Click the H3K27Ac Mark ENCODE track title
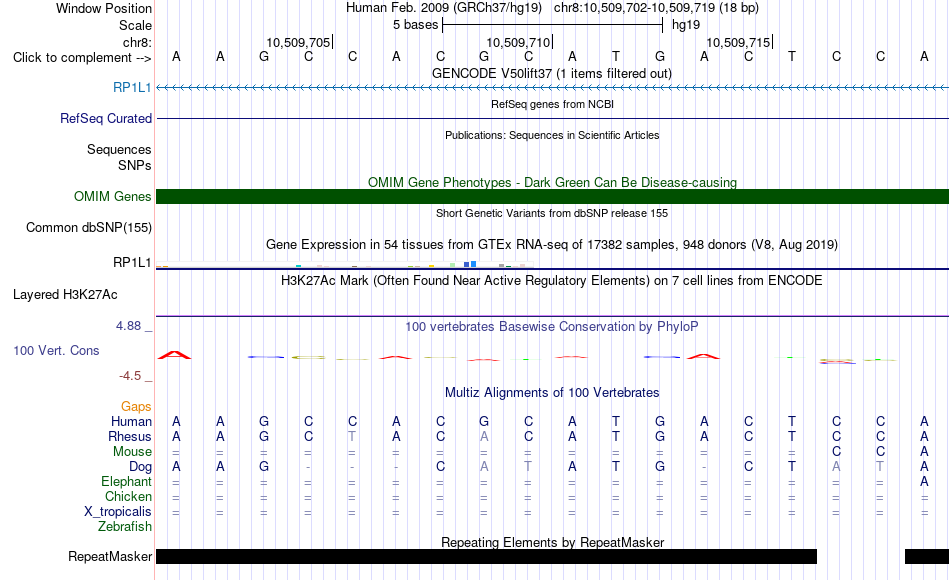 (x=552, y=281)
